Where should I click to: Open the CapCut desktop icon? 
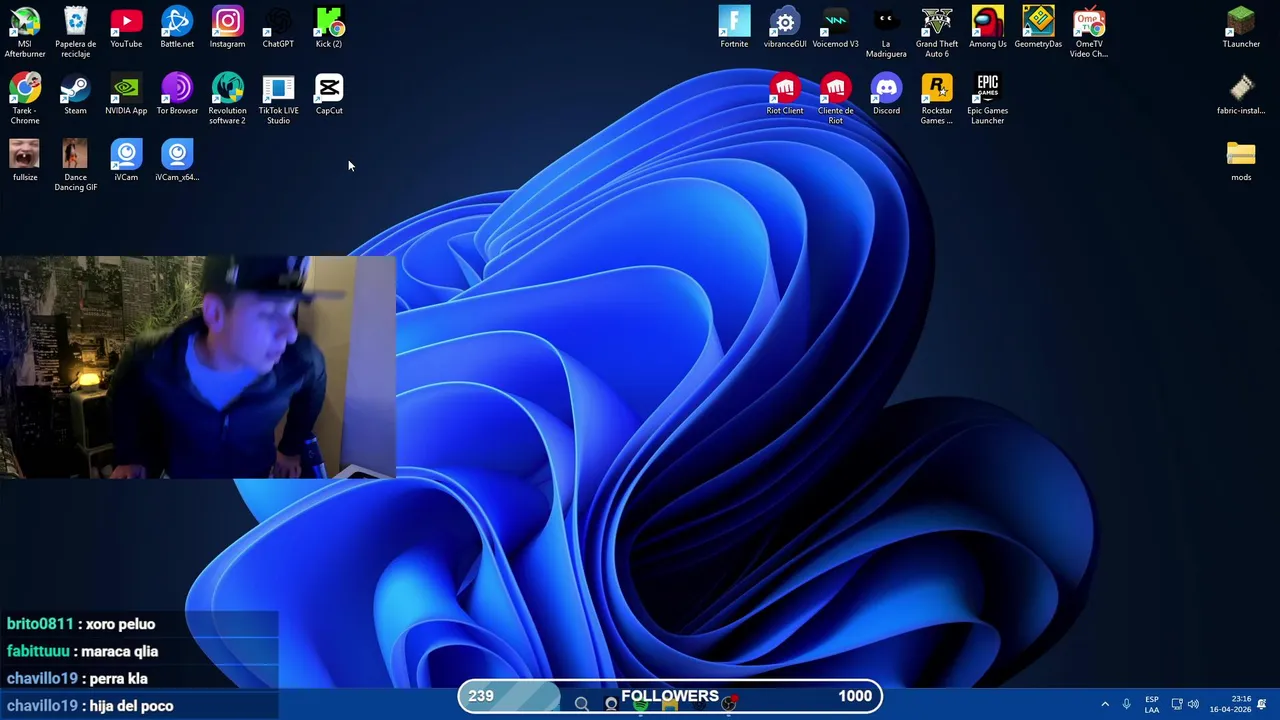pos(329,94)
